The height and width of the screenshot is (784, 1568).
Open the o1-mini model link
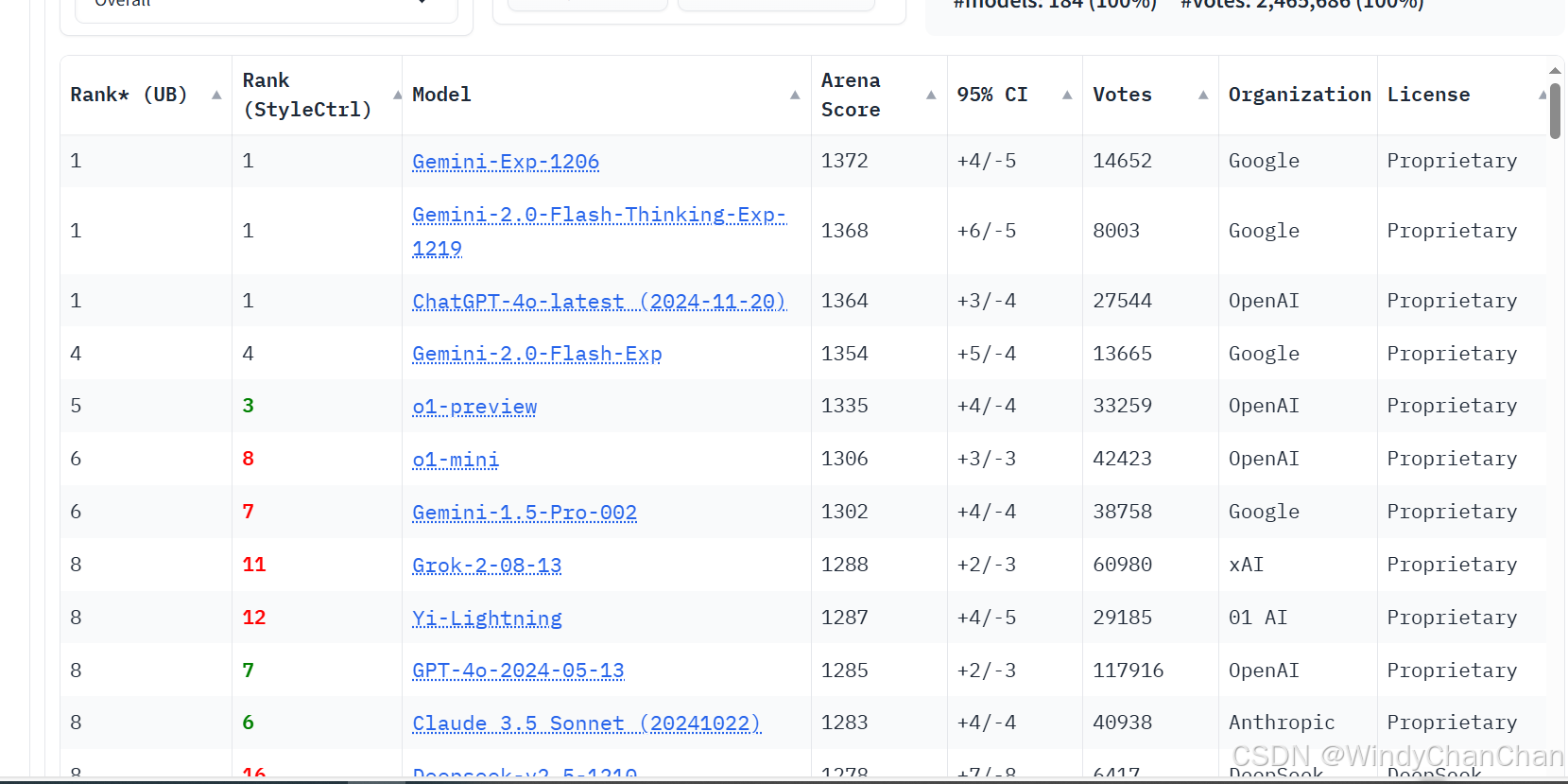[x=456, y=461]
